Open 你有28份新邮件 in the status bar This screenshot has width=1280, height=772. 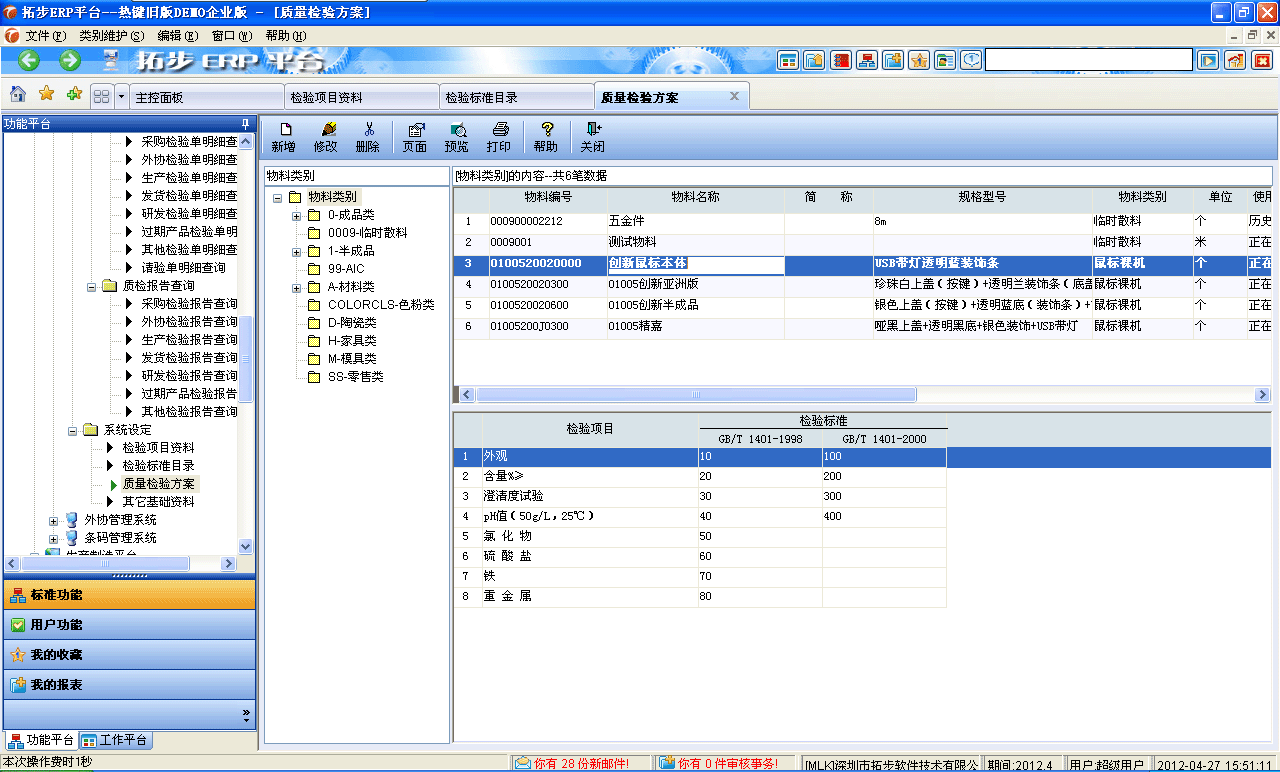[573, 760]
